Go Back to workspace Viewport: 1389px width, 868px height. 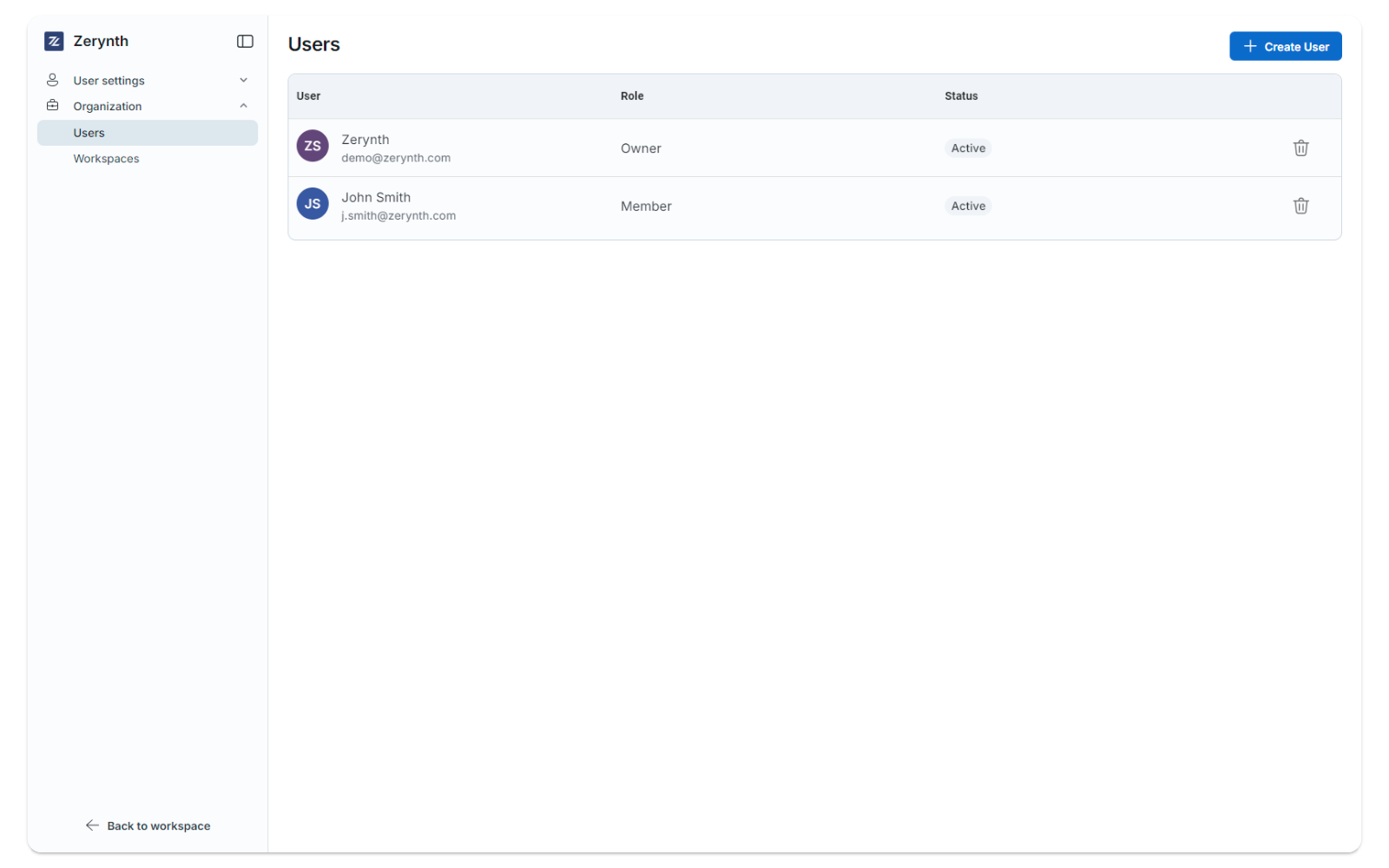(x=148, y=825)
